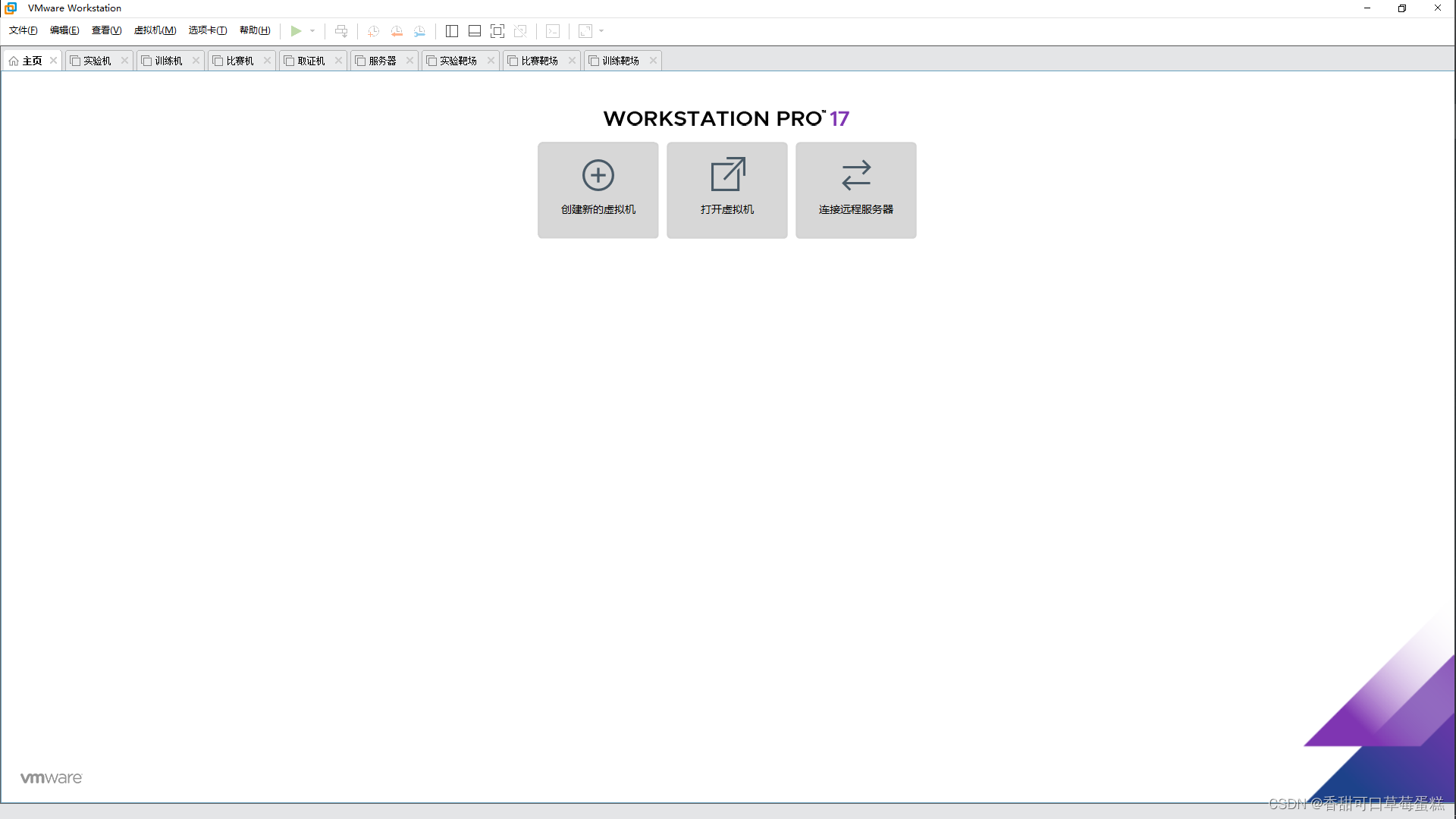Screen dimensions: 1456x819
Task: Open the 文件(F) menu
Action: [x=24, y=30]
